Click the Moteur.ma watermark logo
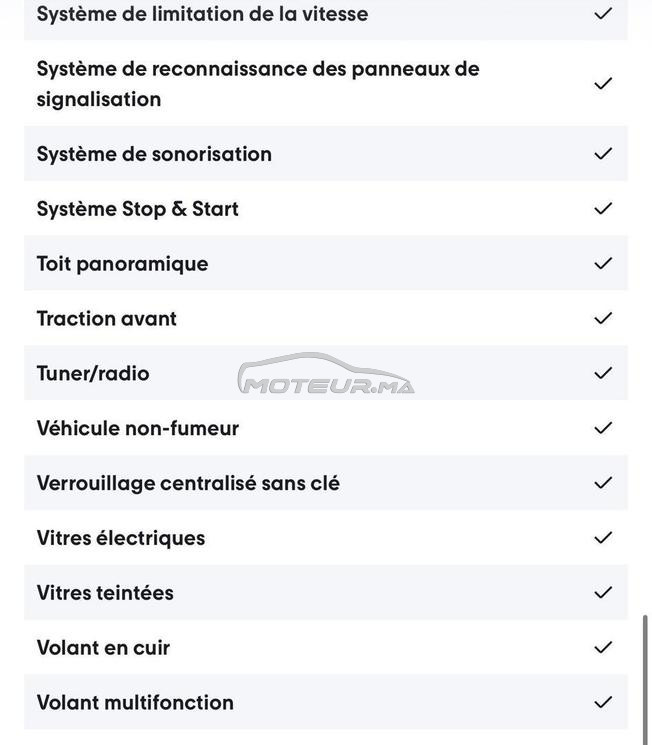Image resolution: width=652 pixels, height=745 pixels. [326, 374]
